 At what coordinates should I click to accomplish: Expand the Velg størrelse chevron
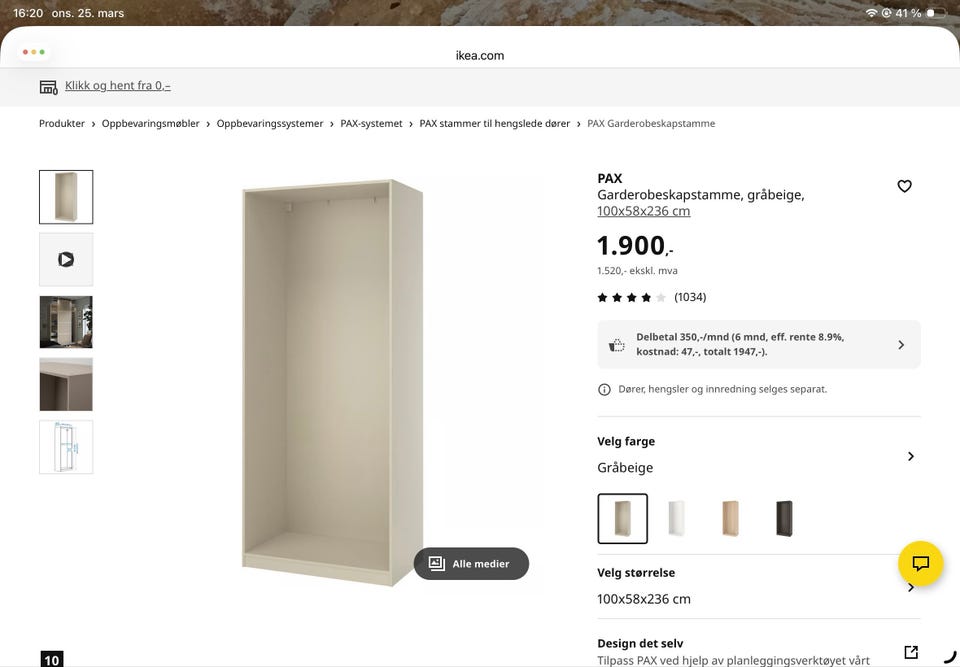click(x=911, y=587)
